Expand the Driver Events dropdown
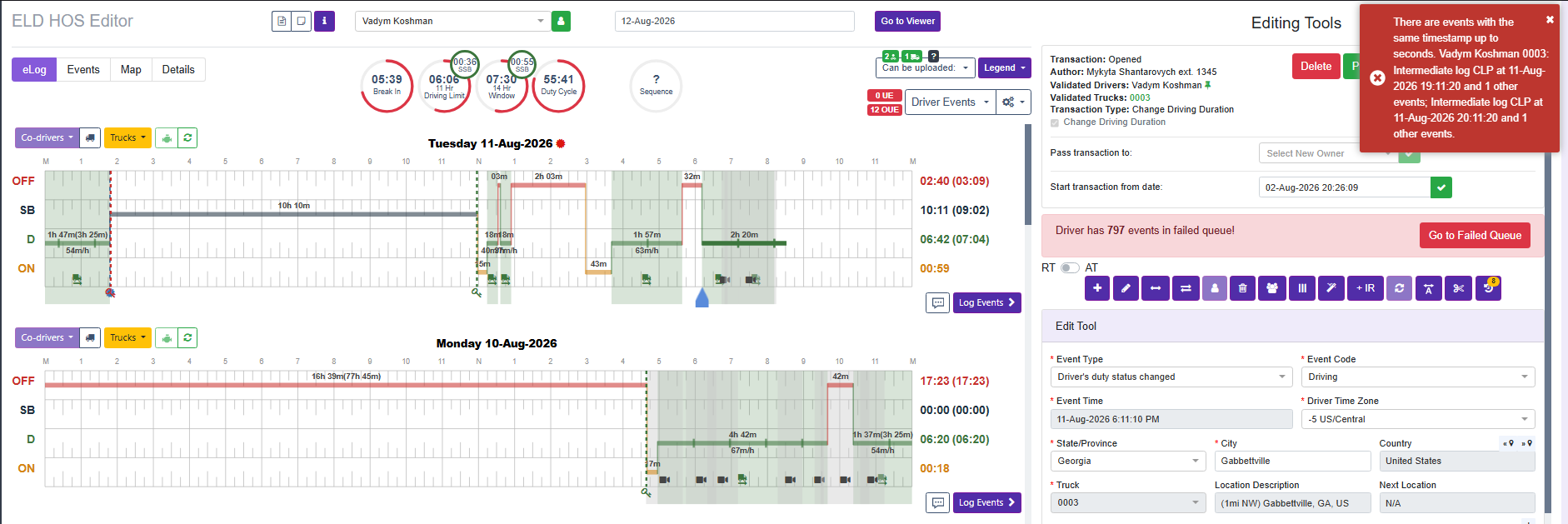Viewport: 1568px width, 524px height. (x=951, y=102)
